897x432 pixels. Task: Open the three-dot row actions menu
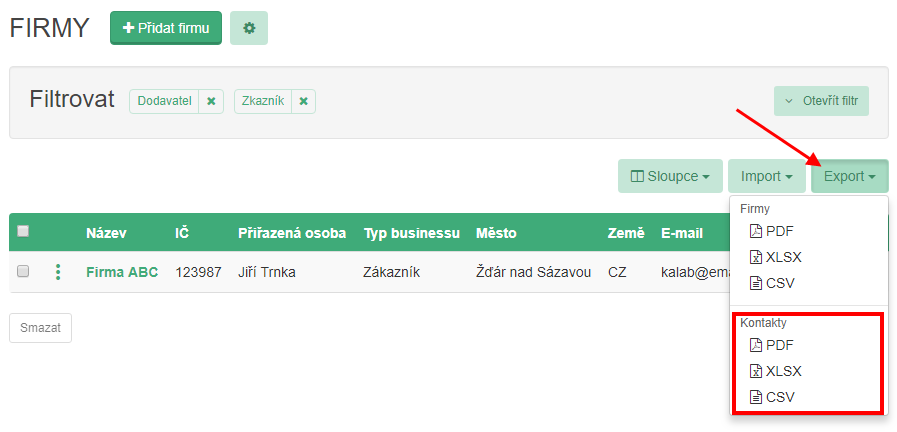(x=58, y=272)
